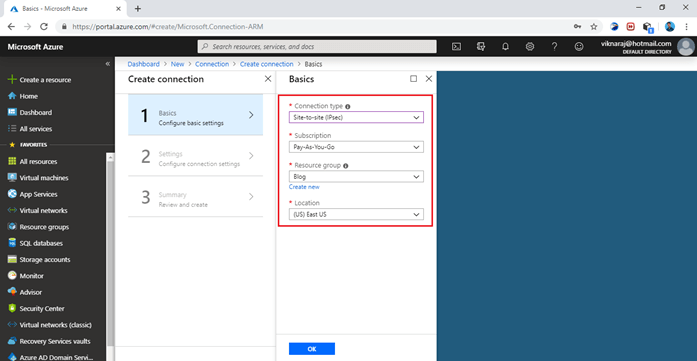
Task: Go back using the browser back arrow
Action: click(x=12, y=27)
